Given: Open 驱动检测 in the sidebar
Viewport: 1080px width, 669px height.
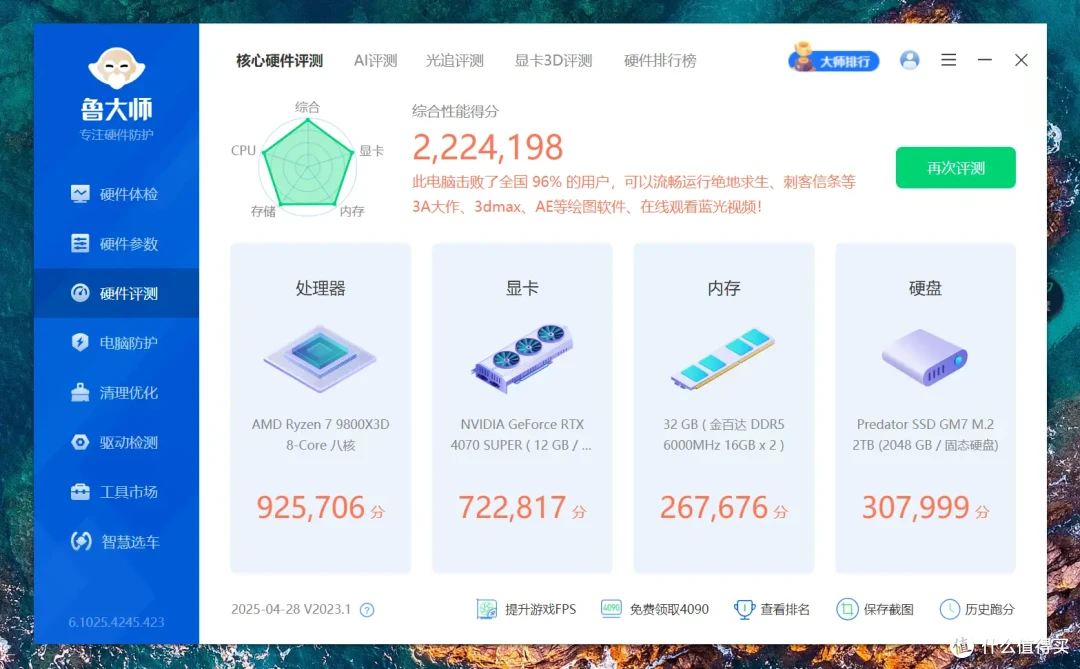Looking at the screenshot, I should click(115, 442).
